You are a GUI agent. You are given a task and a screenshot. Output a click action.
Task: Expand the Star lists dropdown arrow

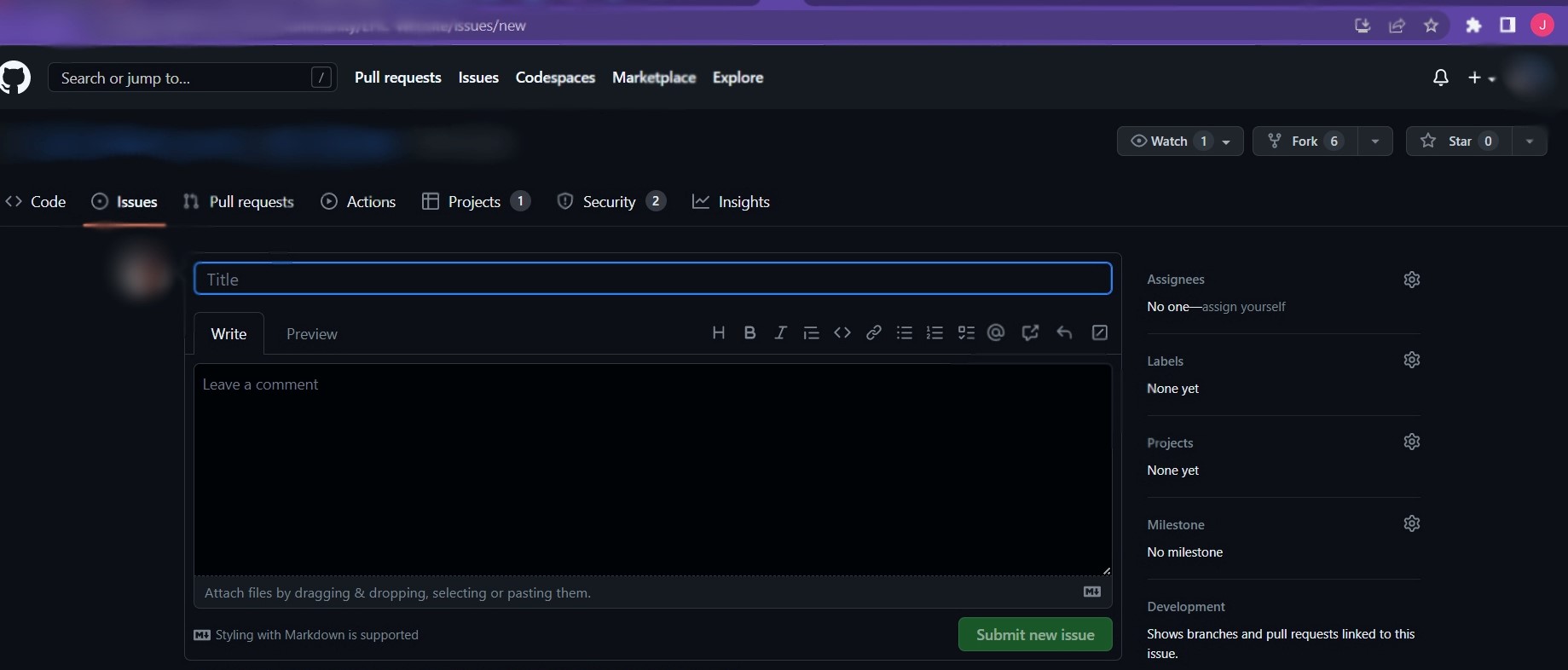1530,142
